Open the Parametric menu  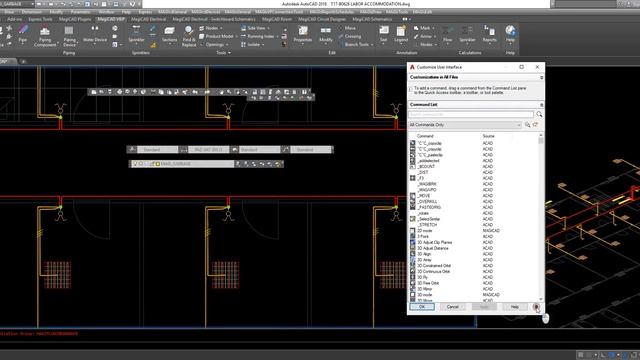click(80, 12)
